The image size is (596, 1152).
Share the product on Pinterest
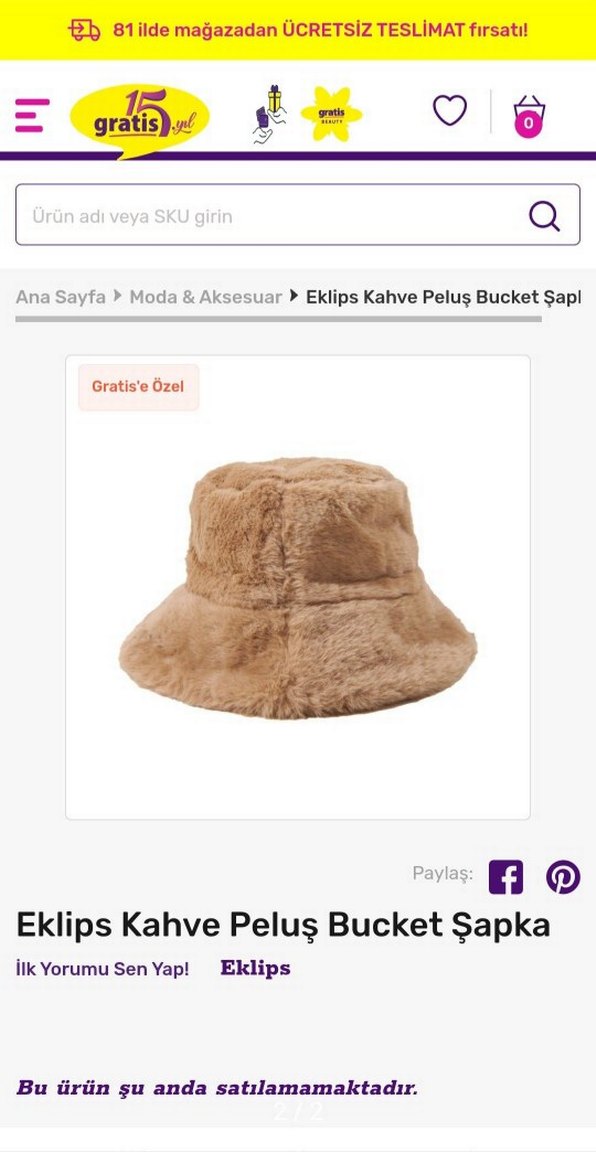(x=563, y=876)
